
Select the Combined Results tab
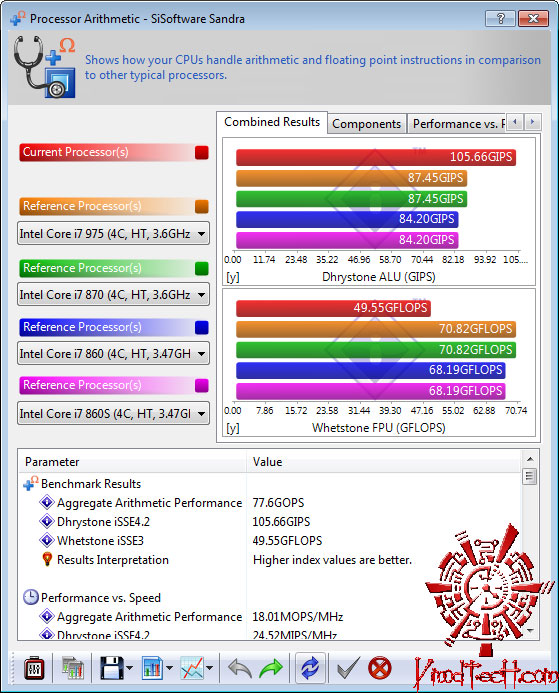click(272, 122)
